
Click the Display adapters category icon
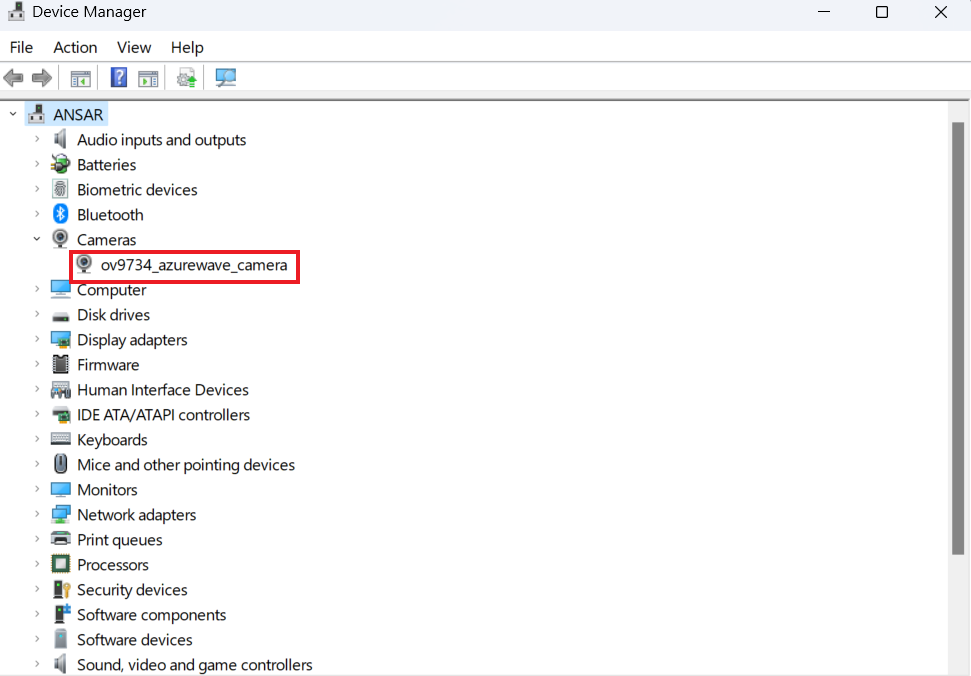pos(60,339)
